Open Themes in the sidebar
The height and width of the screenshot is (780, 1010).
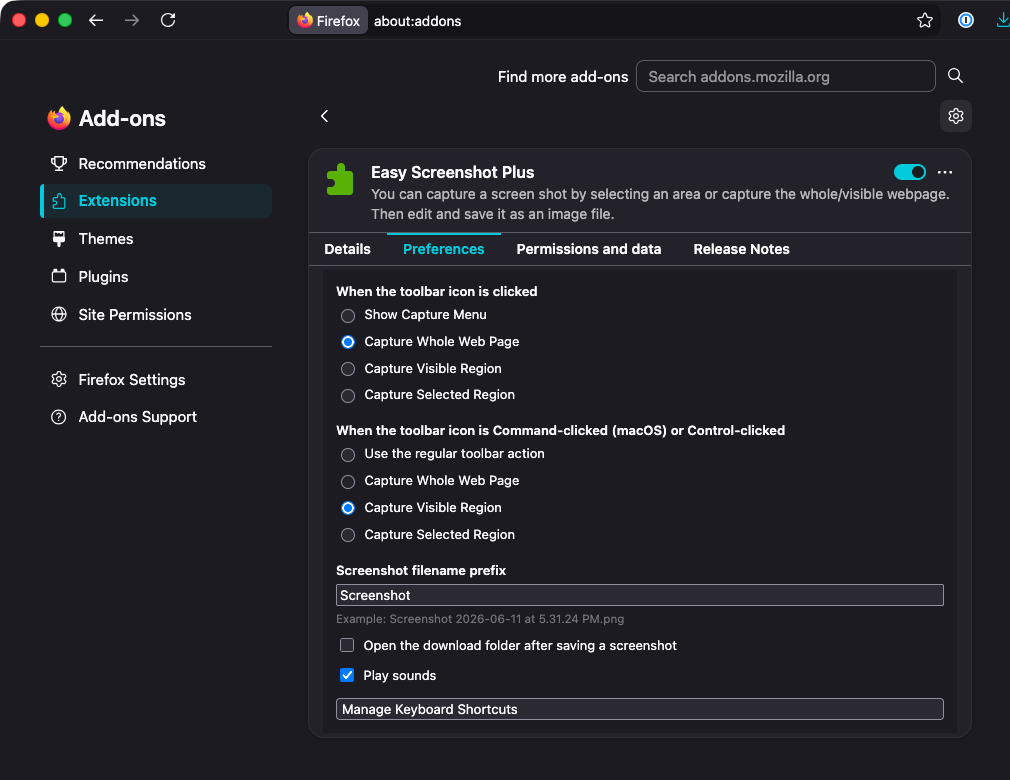[x=156, y=239]
